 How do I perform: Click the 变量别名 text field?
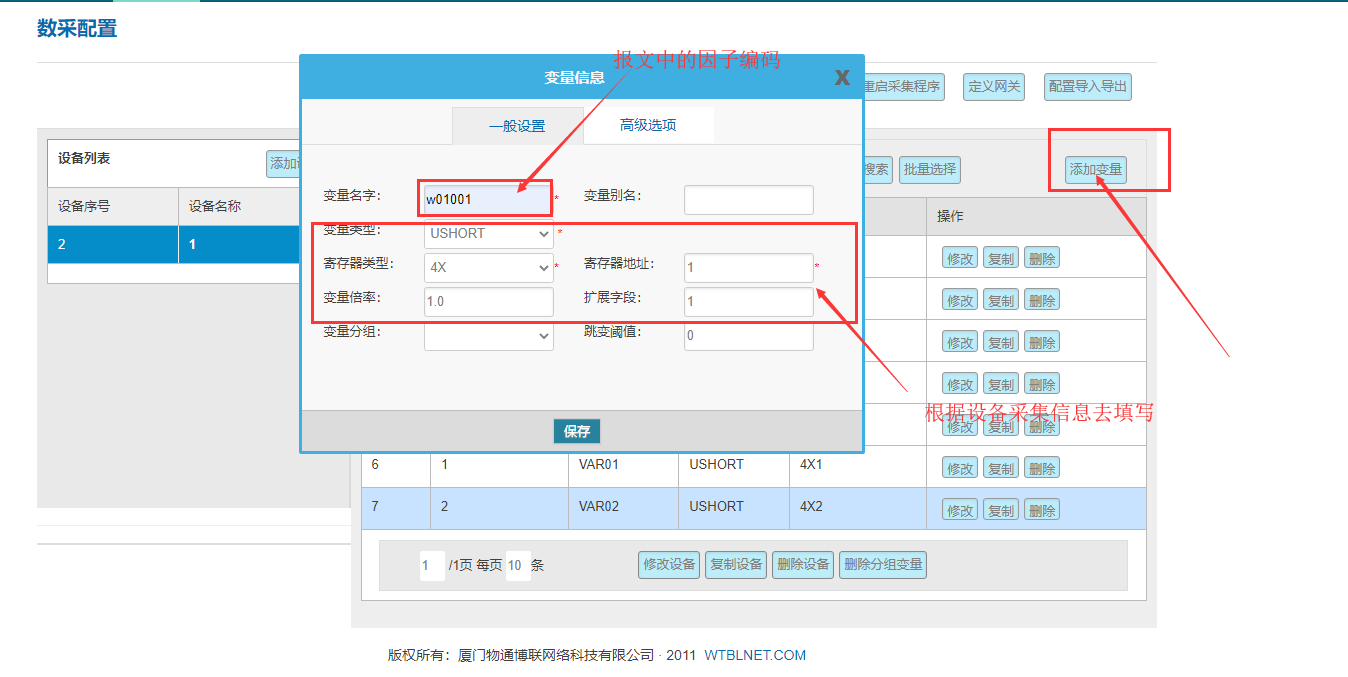tap(748, 200)
